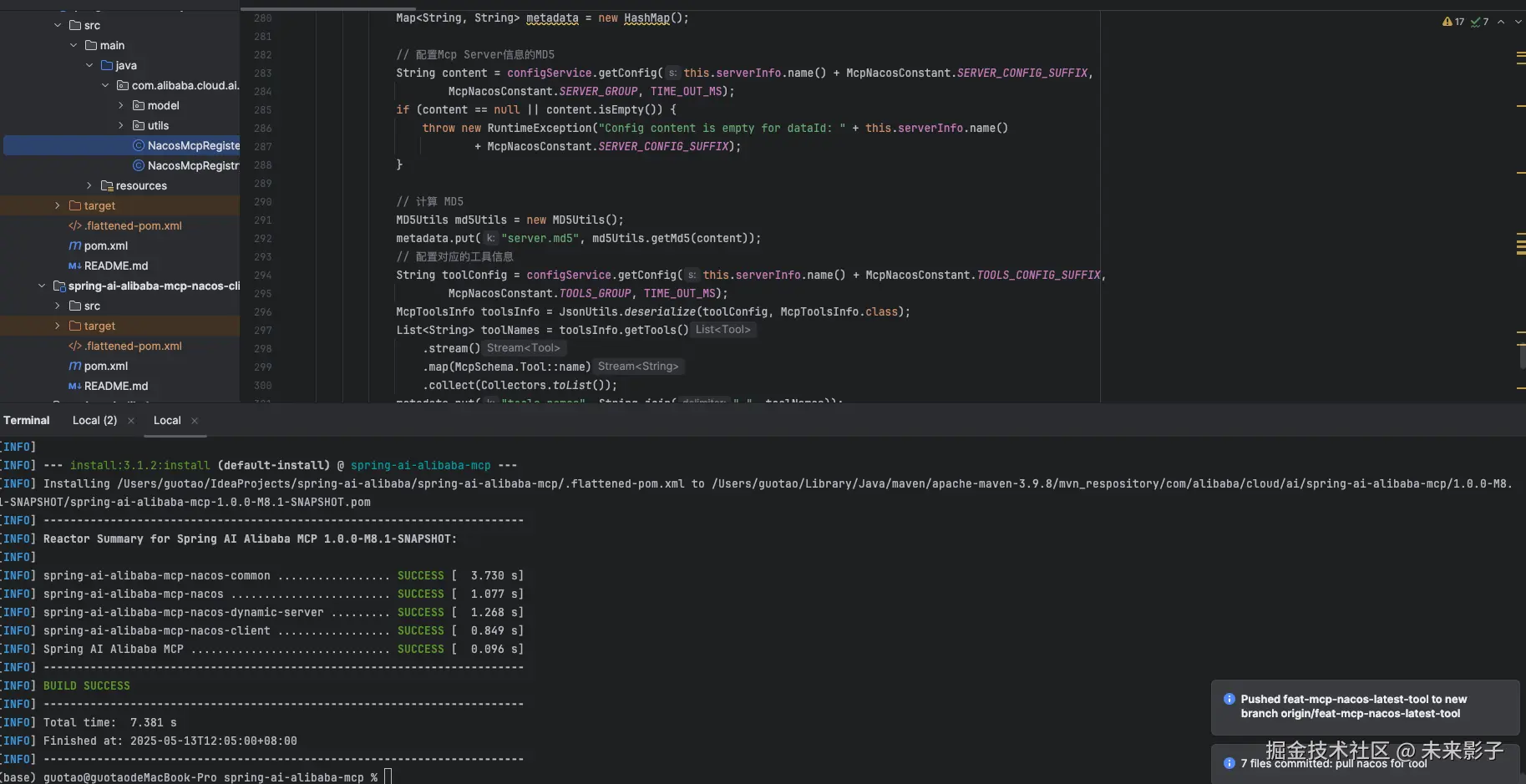The height and width of the screenshot is (784, 1526).
Task: Click spring-ai-alibaba-mcp-nacos-dynamic-server SUCCESS line
Action: point(284,612)
